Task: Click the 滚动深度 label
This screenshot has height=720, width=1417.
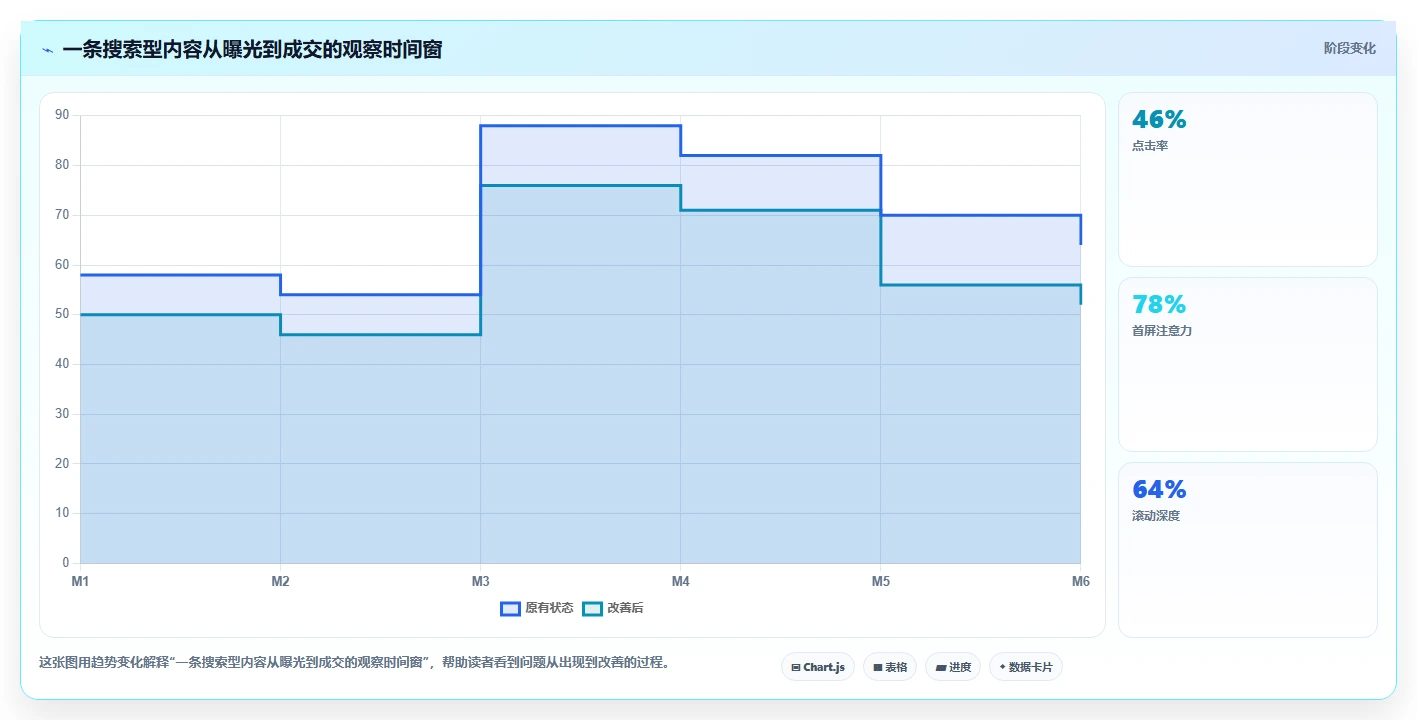Action: pyautogui.click(x=1156, y=516)
